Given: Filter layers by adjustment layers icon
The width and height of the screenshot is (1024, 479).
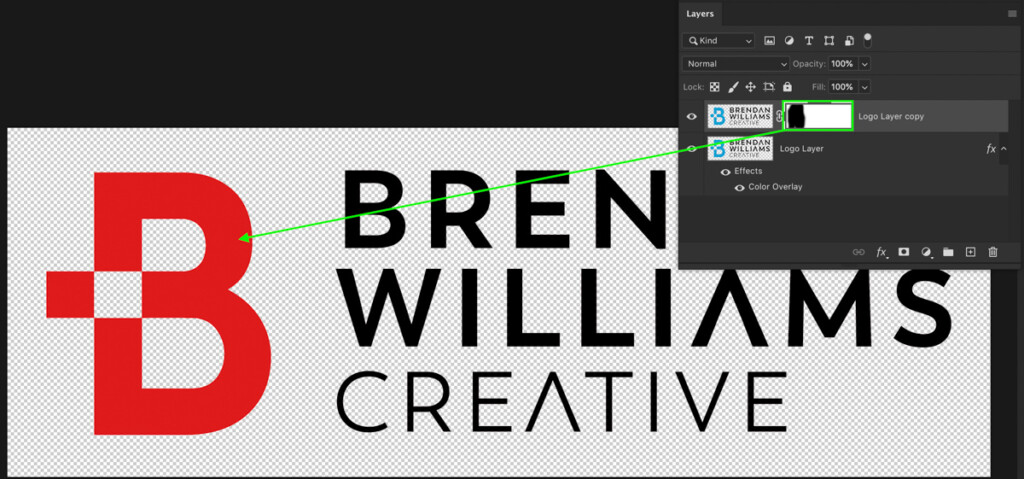Looking at the screenshot, I should click(x=789, y=41).
